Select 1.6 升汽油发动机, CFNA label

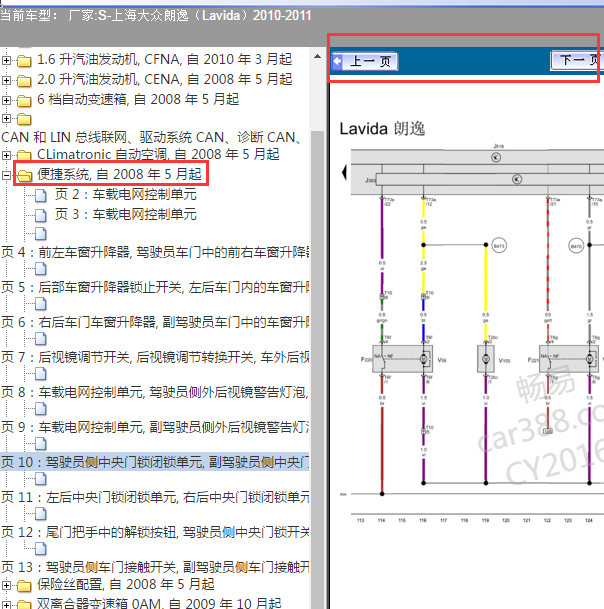point(164,59)
